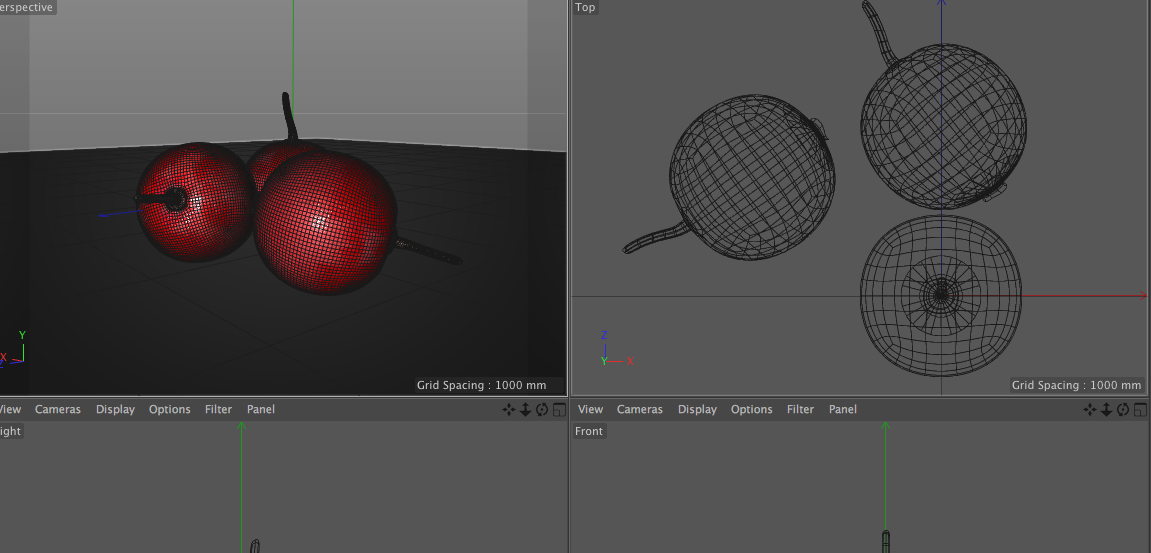Open View menu of the Front viewport

(x=590, y=409)
